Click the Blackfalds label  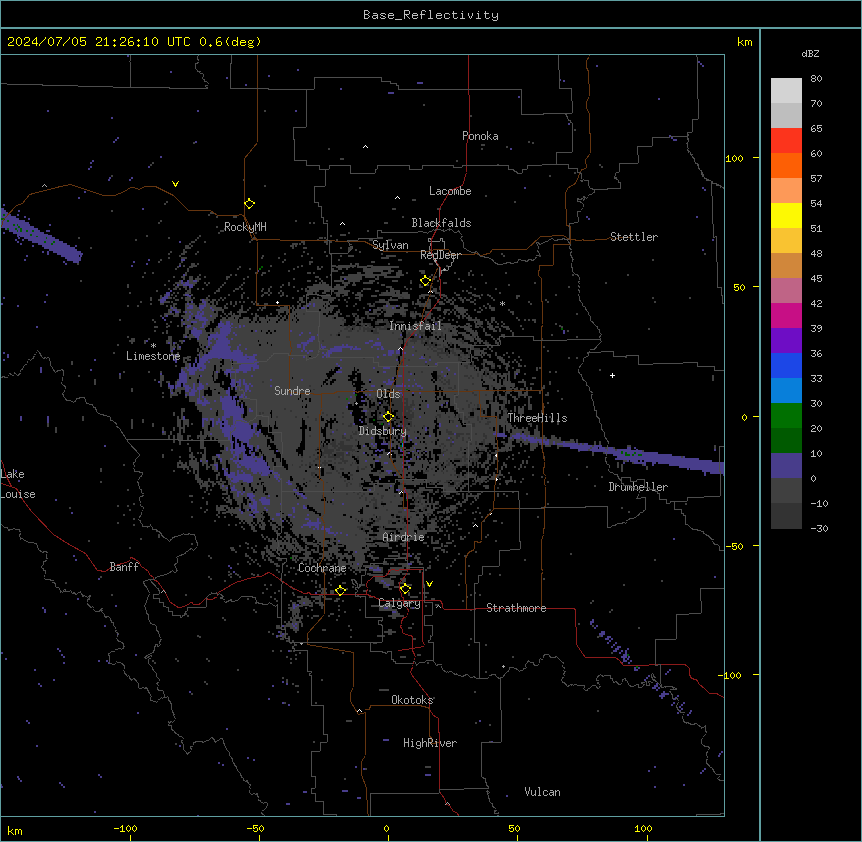pyautogui.click(x=441, y=223)
